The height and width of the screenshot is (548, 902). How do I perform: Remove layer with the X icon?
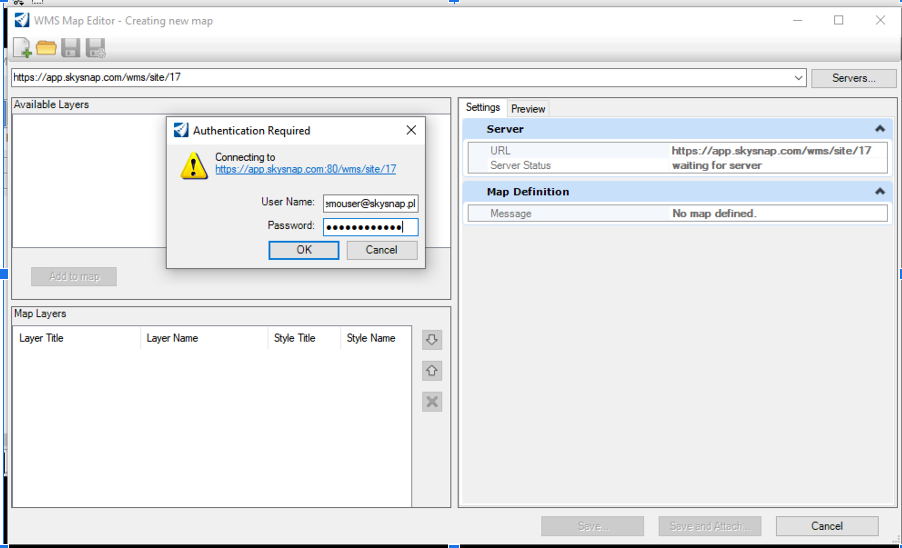(432, 401)
